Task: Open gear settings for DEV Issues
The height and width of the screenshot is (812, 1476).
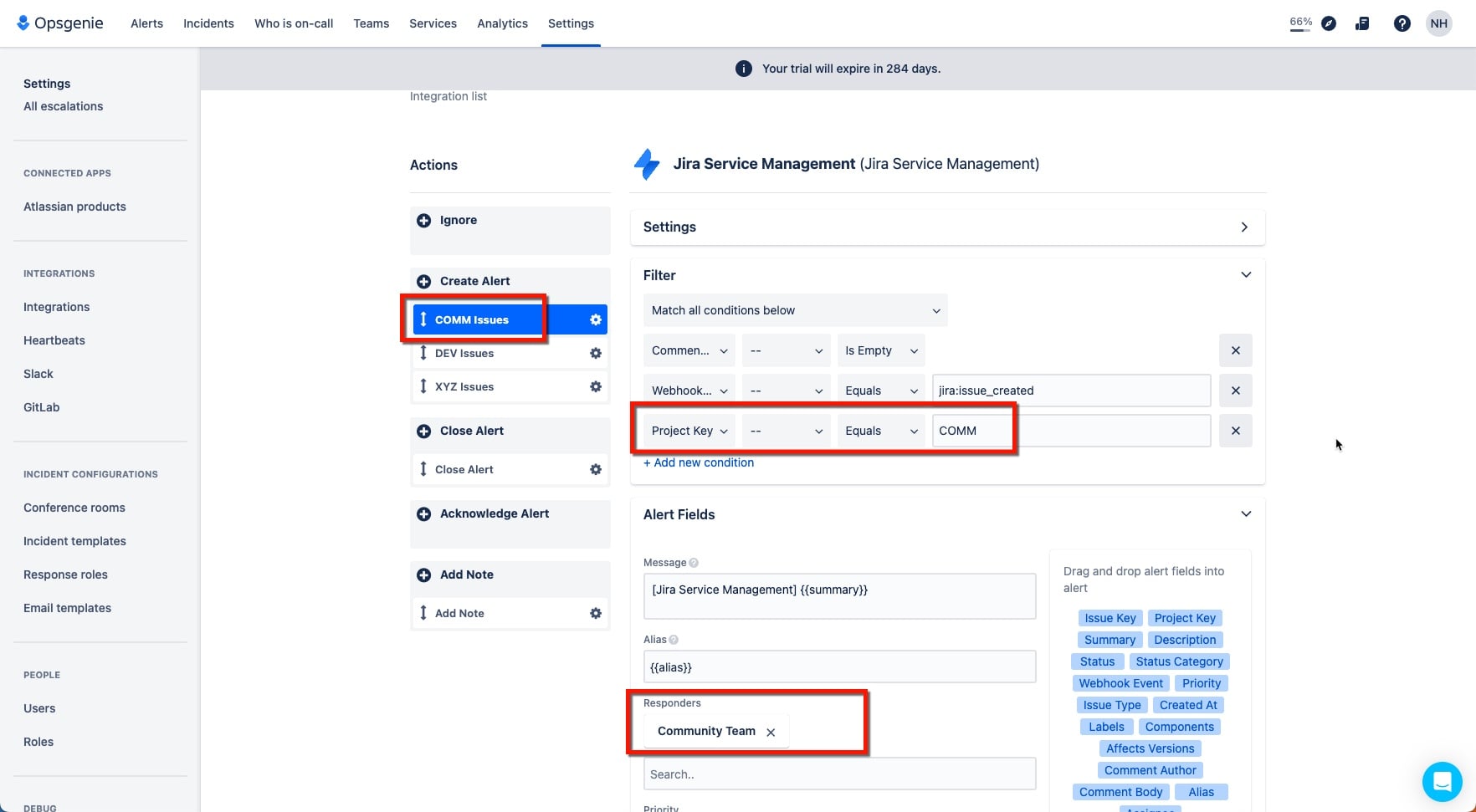Action: 596,353
